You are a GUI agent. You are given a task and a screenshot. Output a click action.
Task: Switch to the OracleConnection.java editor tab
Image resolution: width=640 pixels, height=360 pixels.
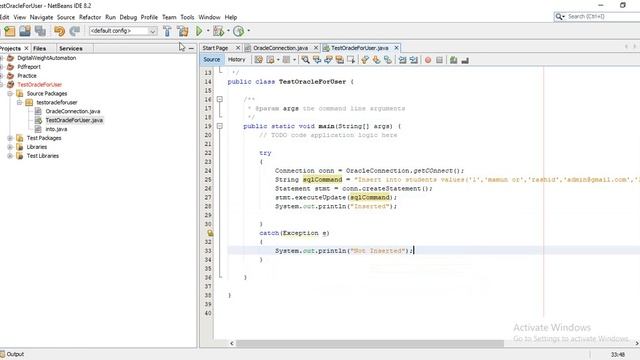[280, 48]
